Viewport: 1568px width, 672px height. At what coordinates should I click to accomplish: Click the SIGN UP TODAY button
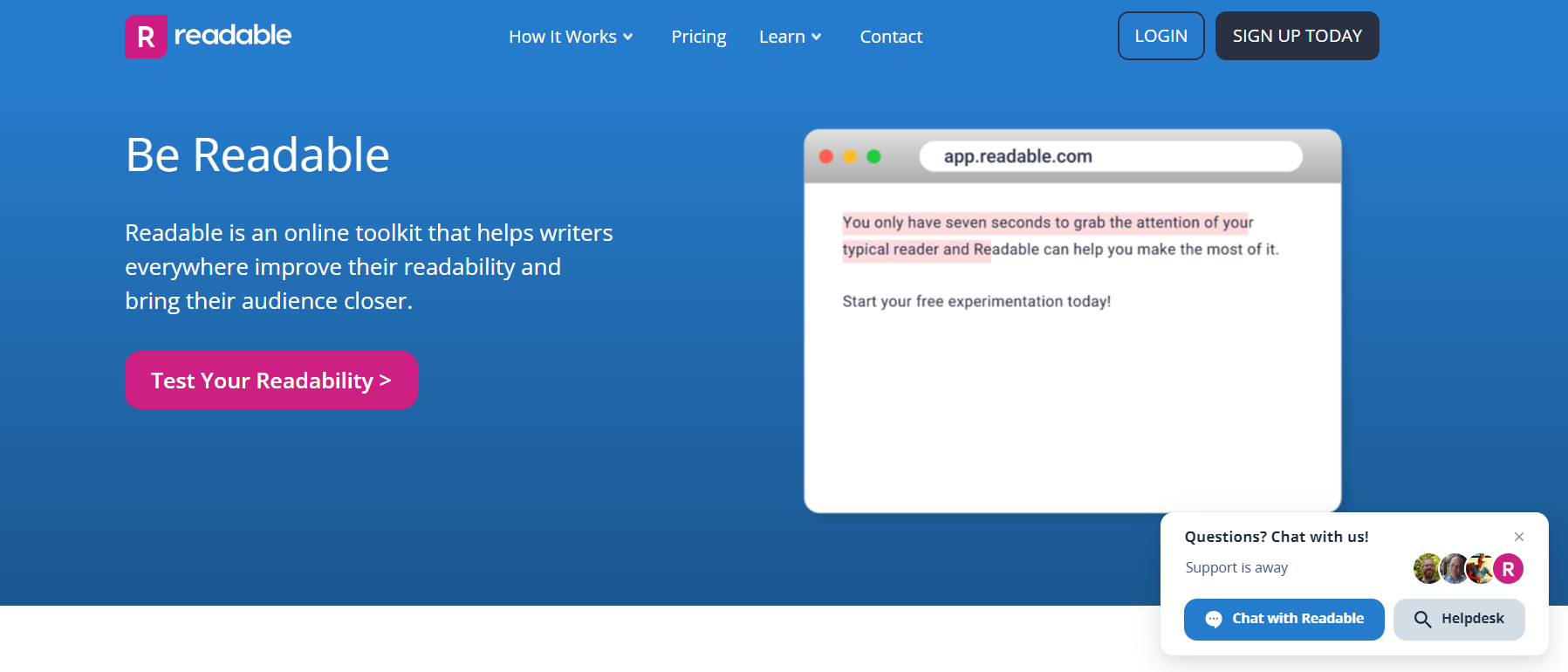1298,36
